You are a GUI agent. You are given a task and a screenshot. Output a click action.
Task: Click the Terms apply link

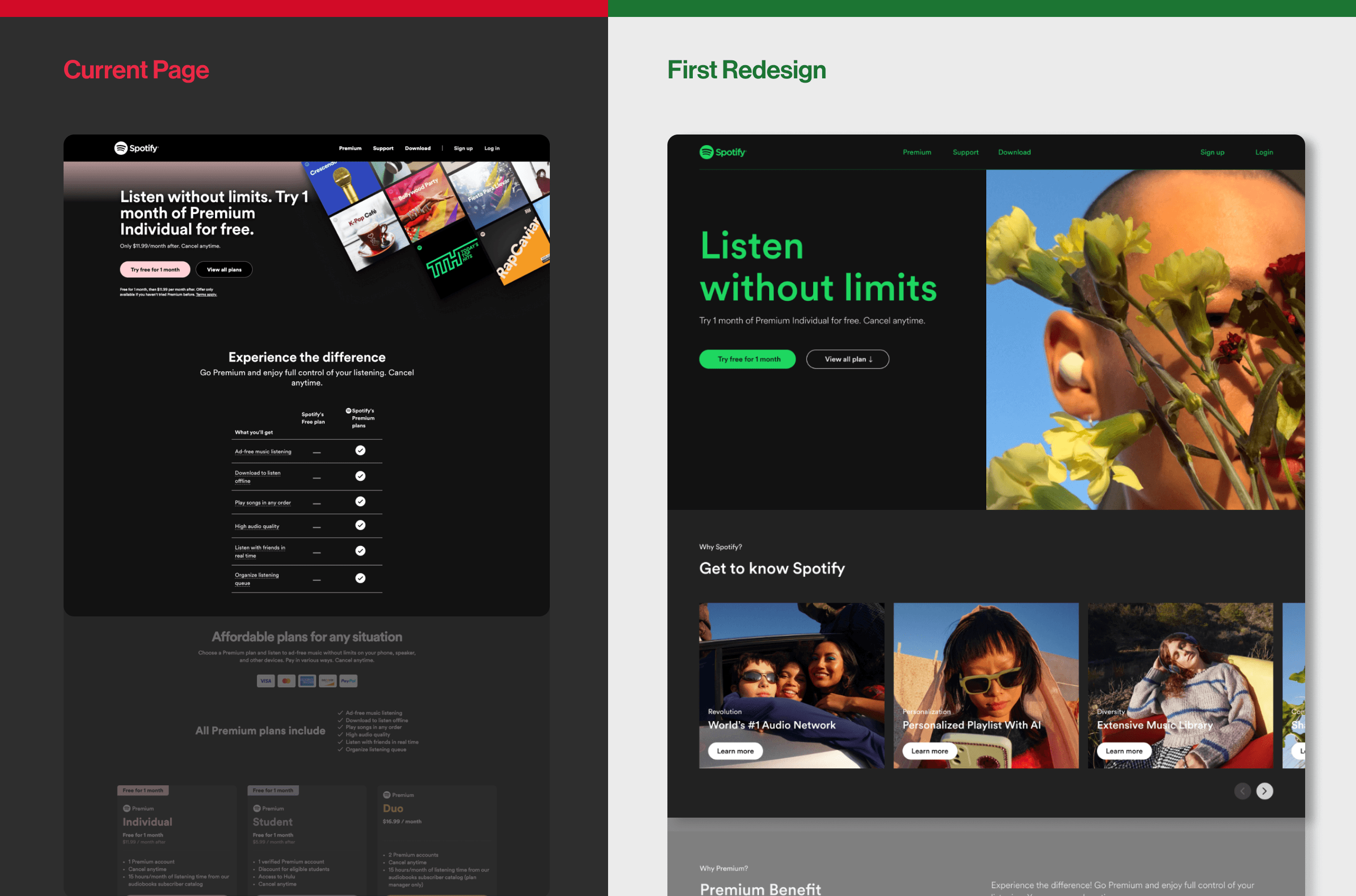tap(206, 295)
